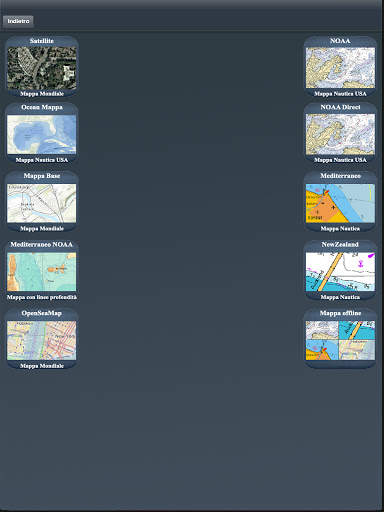Click 'Mappa Mondiale' caption under Mappa Base
Image resolution: width=384 pixels, height=512 pixels.
pyautogui.click(x=42, y=228)
